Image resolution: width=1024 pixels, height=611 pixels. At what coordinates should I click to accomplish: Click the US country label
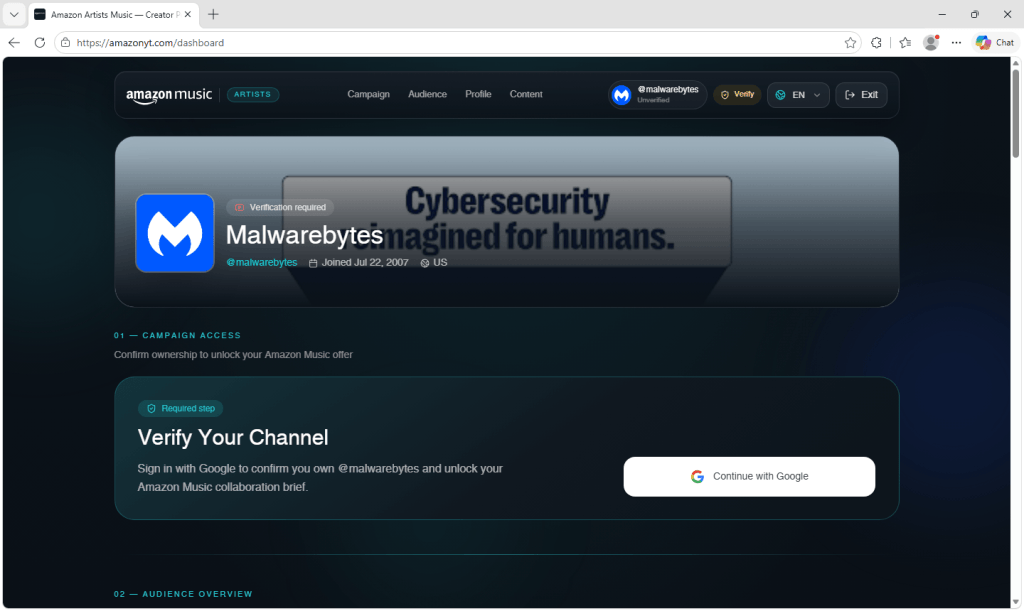[x=440, y=262]
